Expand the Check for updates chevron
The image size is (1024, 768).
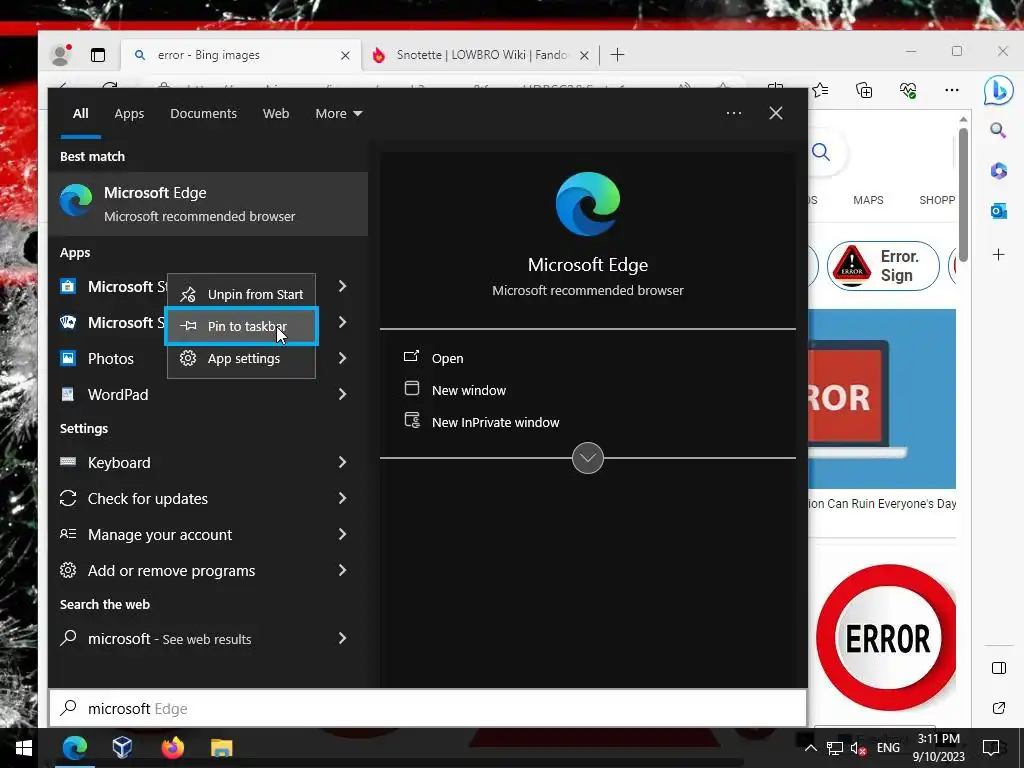tap(342, 498)
